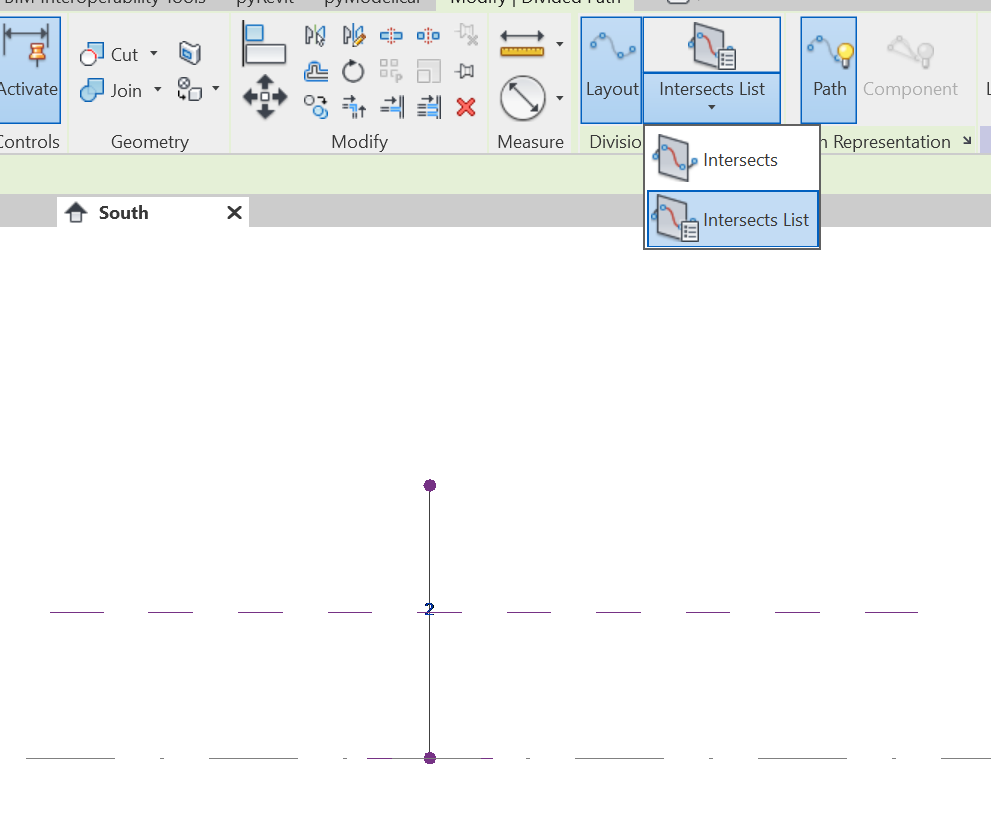Expand the Join dropdown arrow
Screen dimensions: 991x833
pos(157,90)
